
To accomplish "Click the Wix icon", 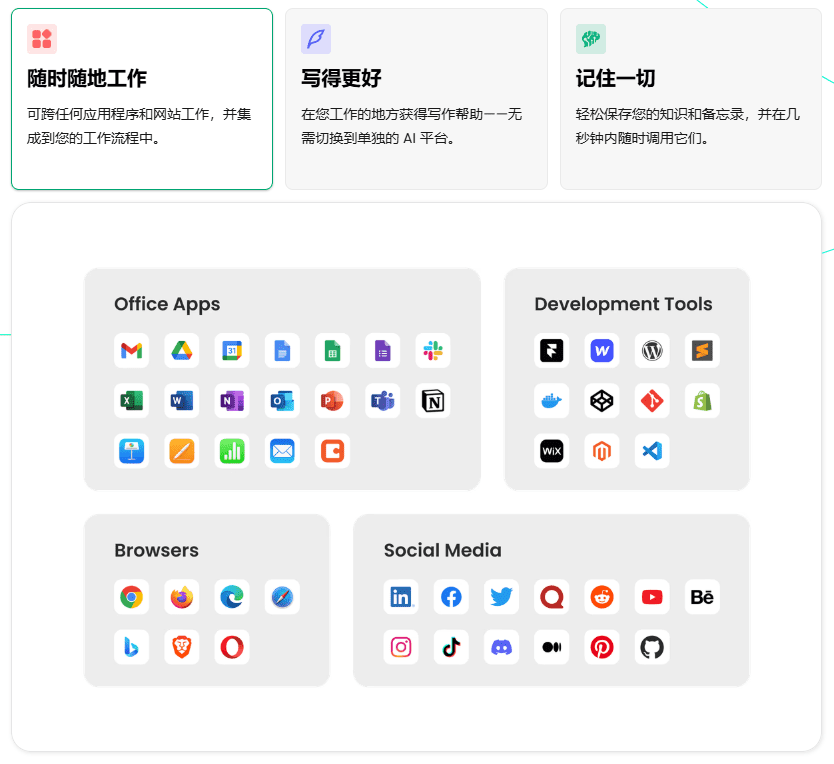I will 552,451.
